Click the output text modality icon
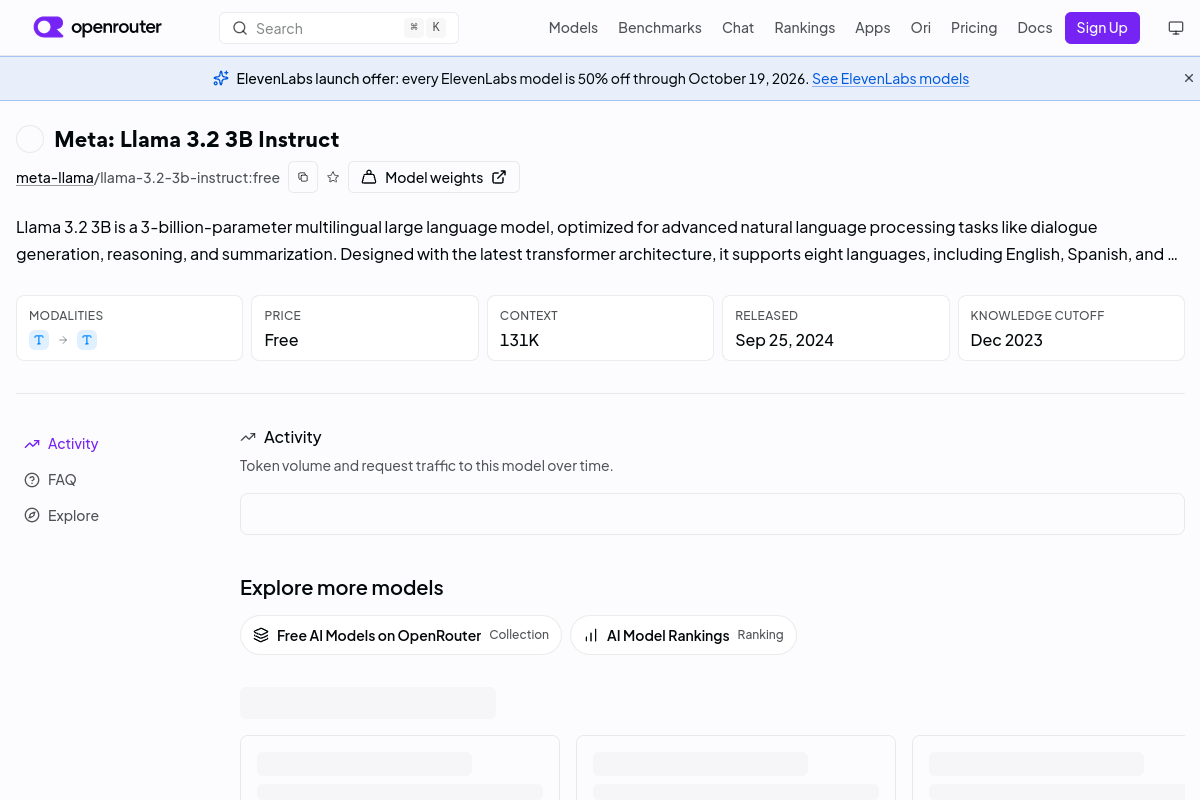This screenshot has height=800, width=1200. click(87, 340)
